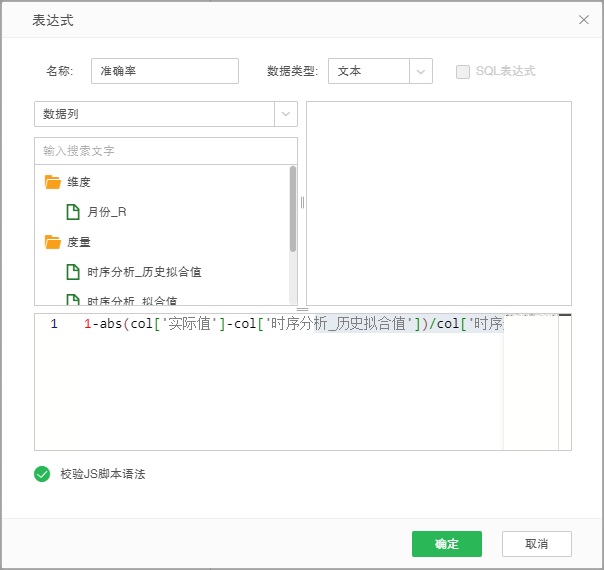Select the partially visible 时序分析_拟合值 item
The width and height of the screenshot is (604, 570).
click(132, 300)
